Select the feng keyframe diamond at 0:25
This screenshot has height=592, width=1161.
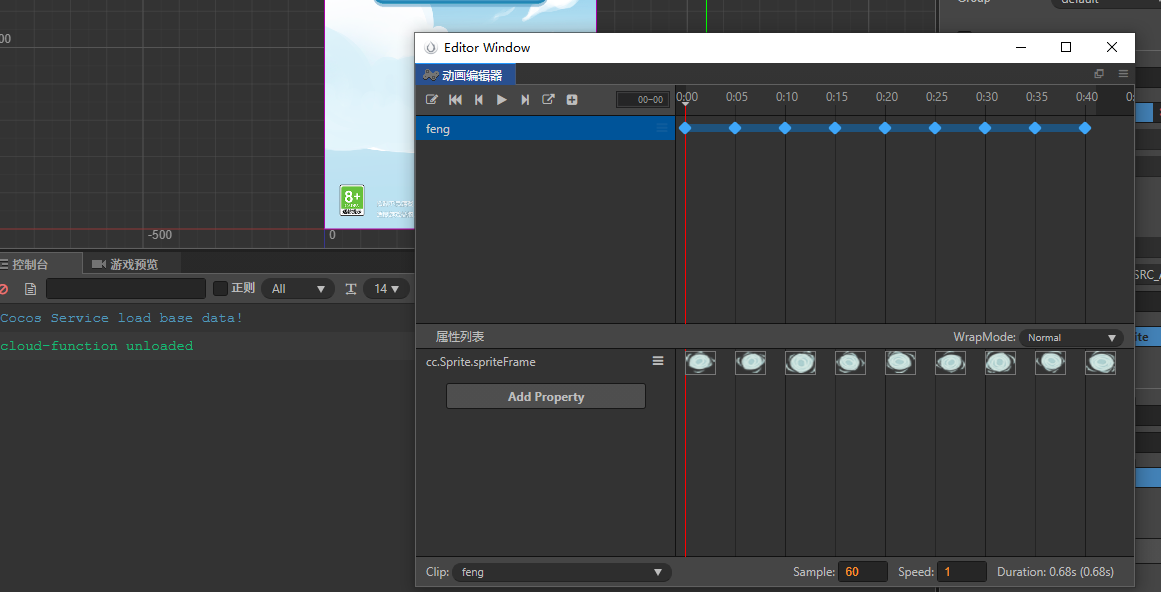pos(935,128)
